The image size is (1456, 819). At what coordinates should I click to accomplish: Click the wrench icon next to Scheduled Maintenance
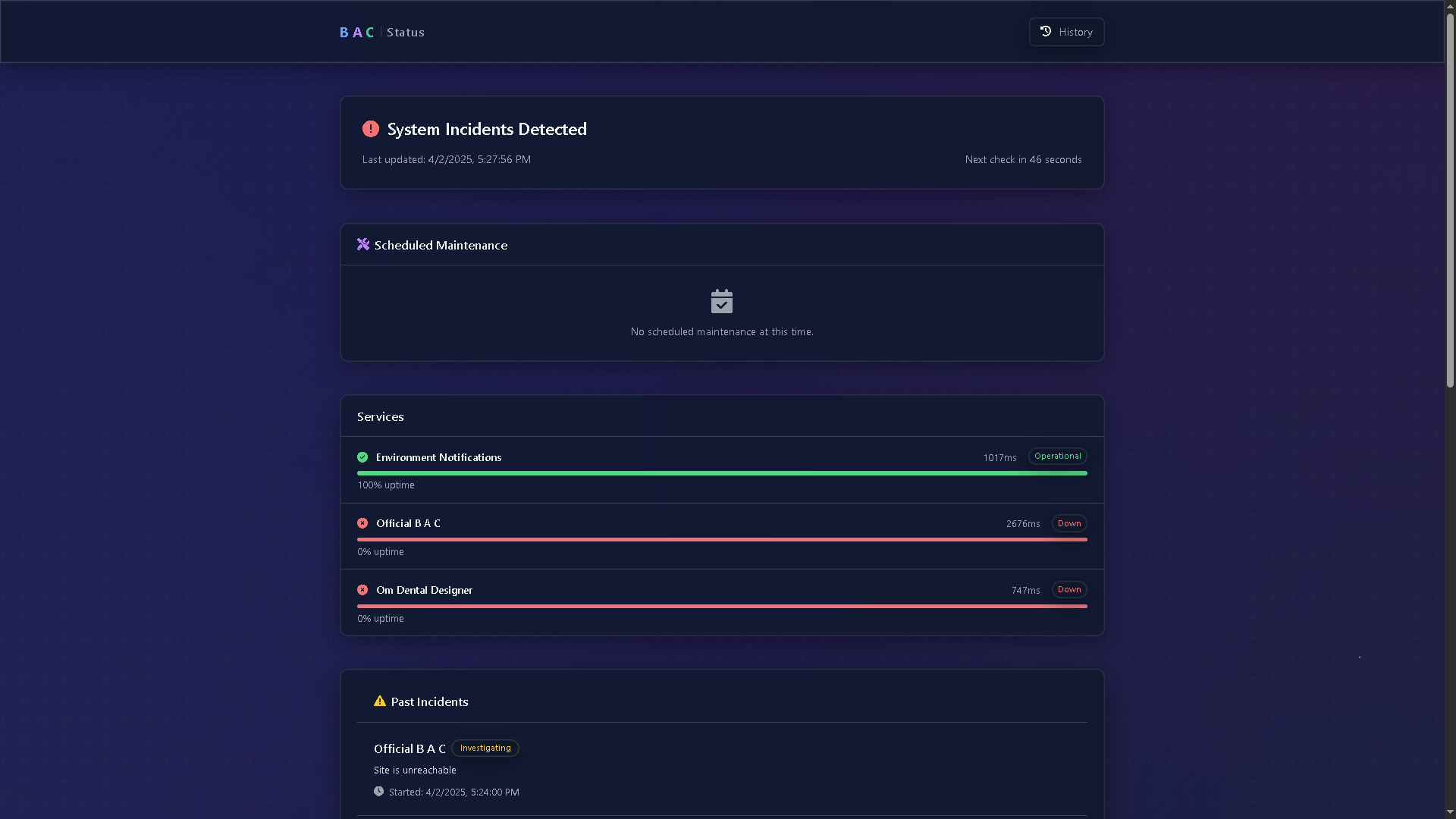pyautogui.click(x=362, y=244)
